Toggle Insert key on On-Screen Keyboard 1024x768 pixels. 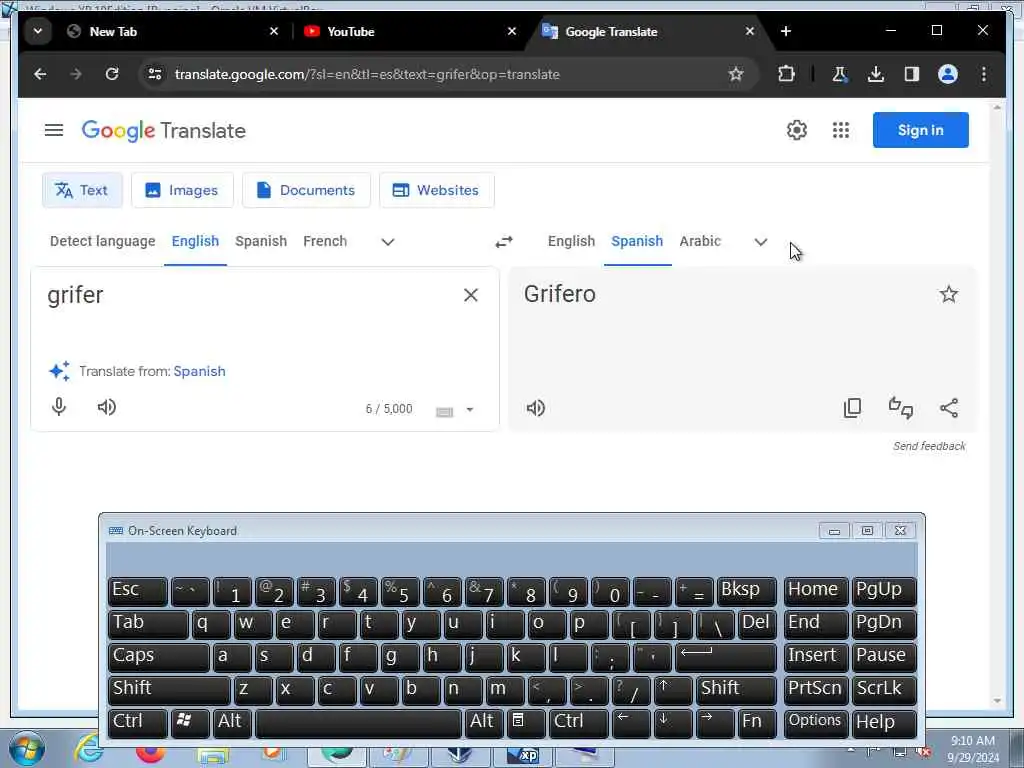coord(815,656)
